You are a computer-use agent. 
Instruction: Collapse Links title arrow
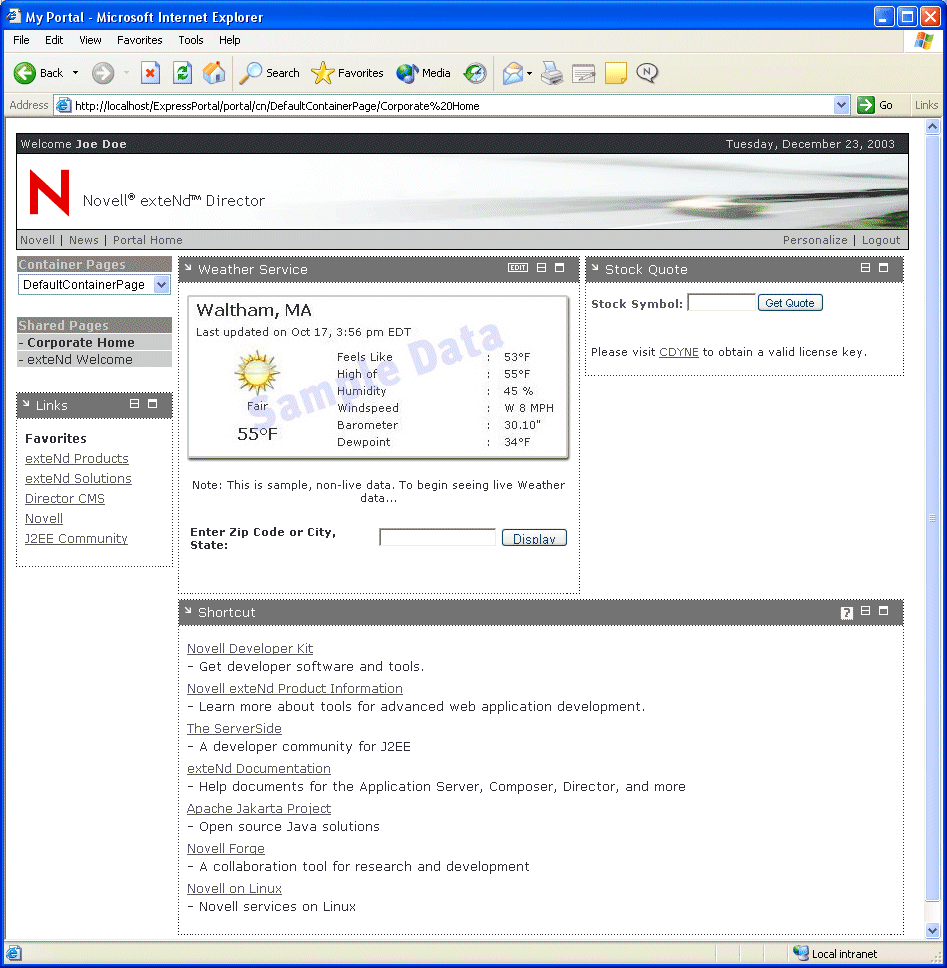pyautogui.click(x=26, y=404)
